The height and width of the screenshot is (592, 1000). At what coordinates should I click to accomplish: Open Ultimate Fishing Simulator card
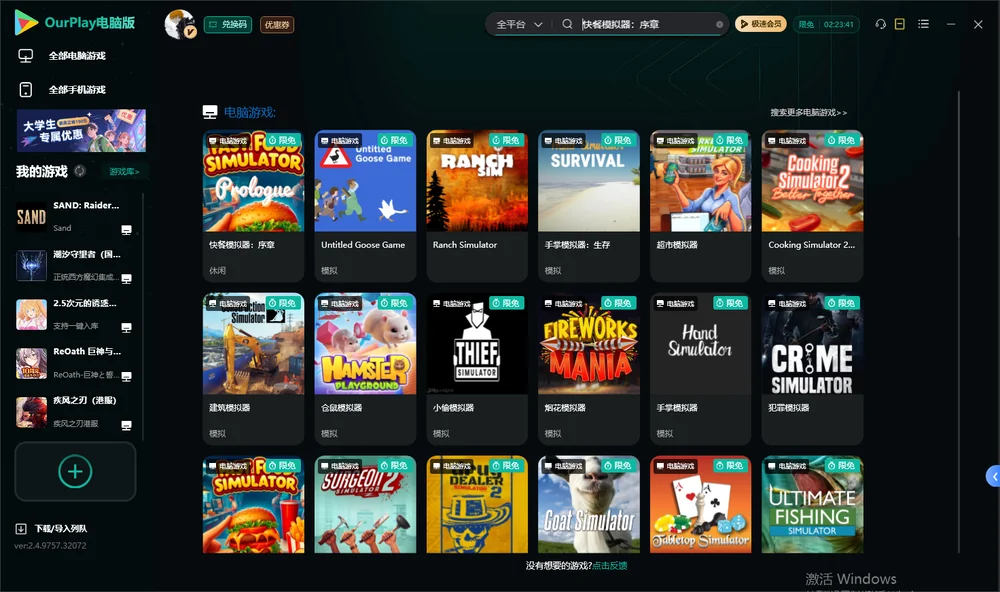(812, 504)
